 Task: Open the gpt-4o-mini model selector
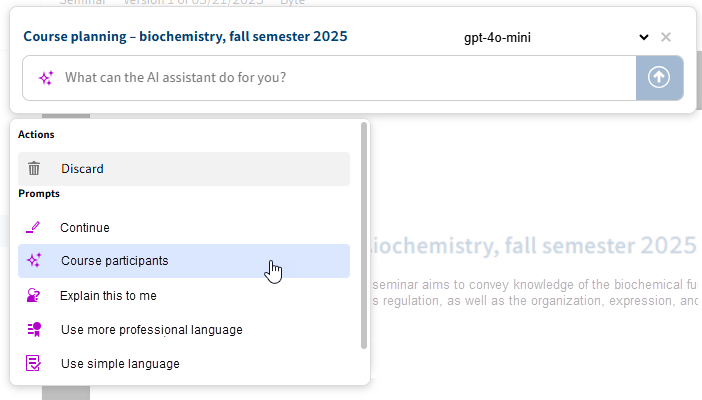pos(556,37)
